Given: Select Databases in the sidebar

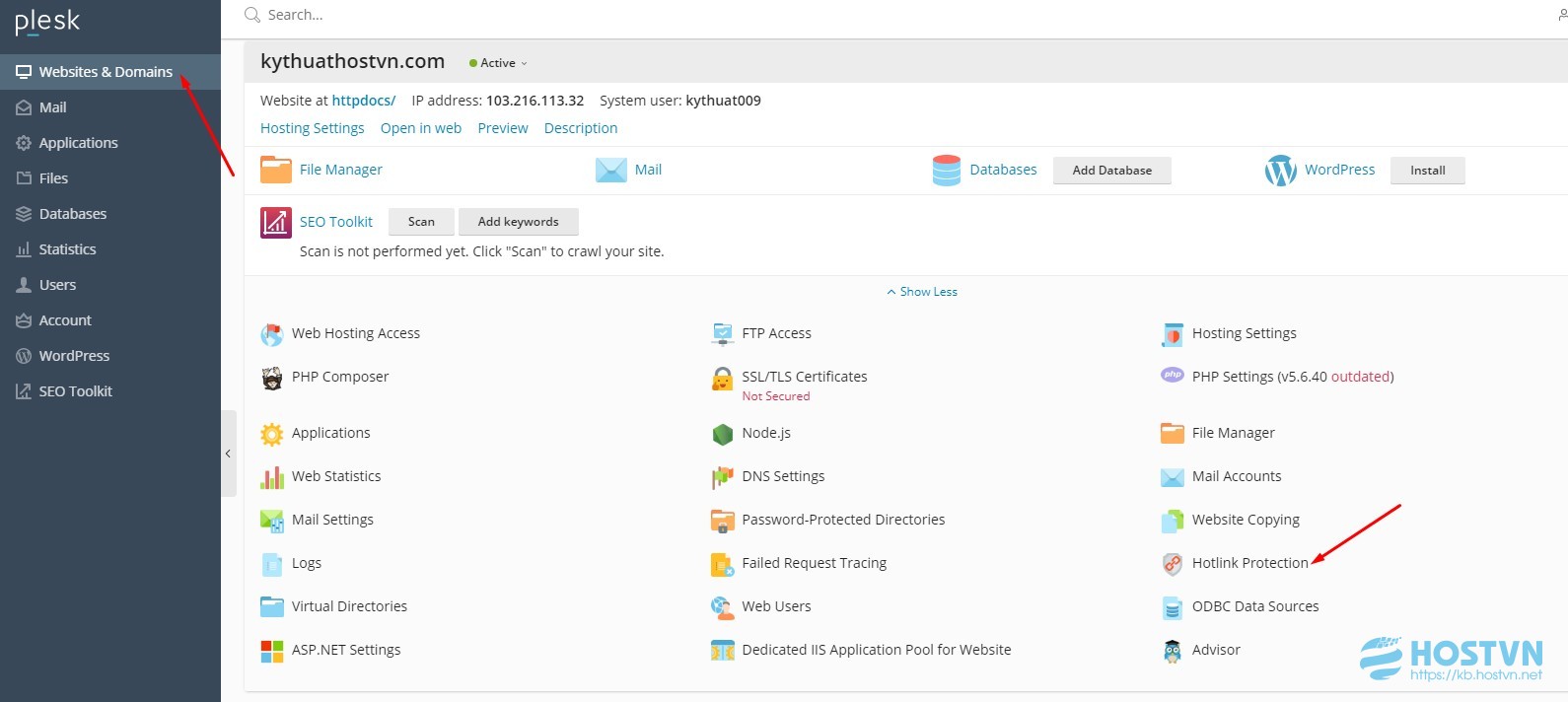Looking at the screenshot, I should tap(110, 214).
